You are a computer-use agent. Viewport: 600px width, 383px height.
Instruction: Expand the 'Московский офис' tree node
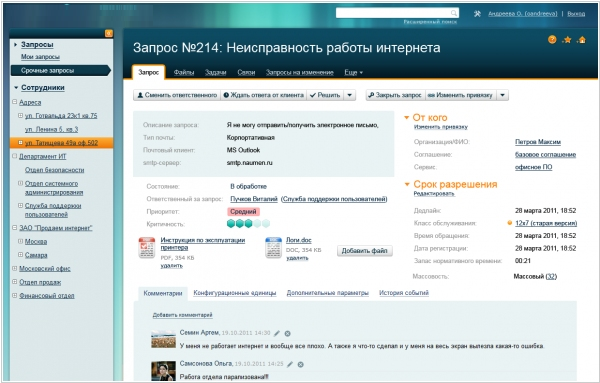point(15,268)
